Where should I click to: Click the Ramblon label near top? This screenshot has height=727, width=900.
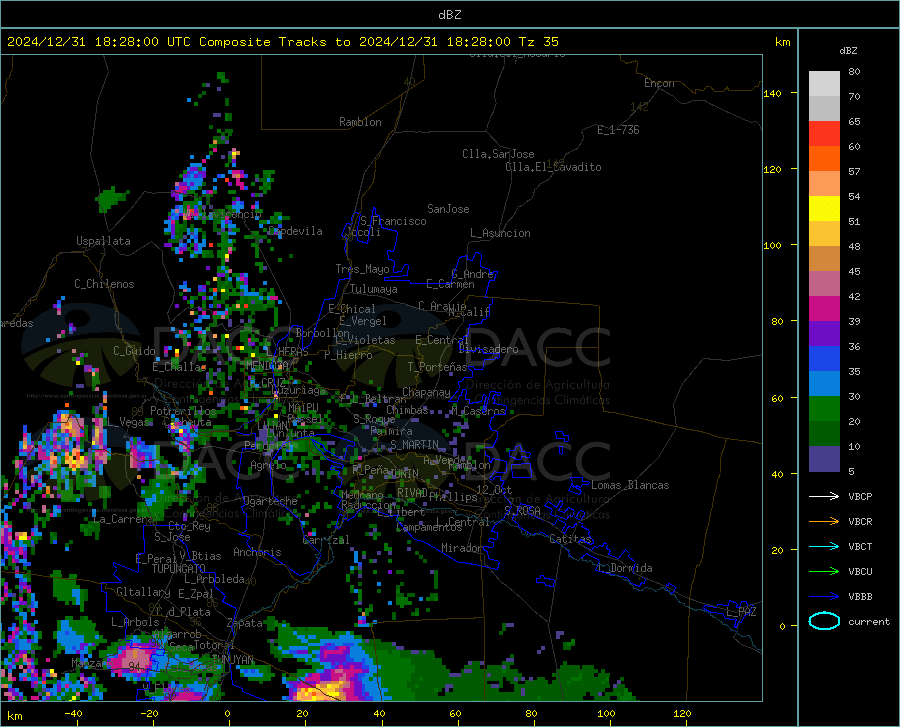(x=360, y=122)
